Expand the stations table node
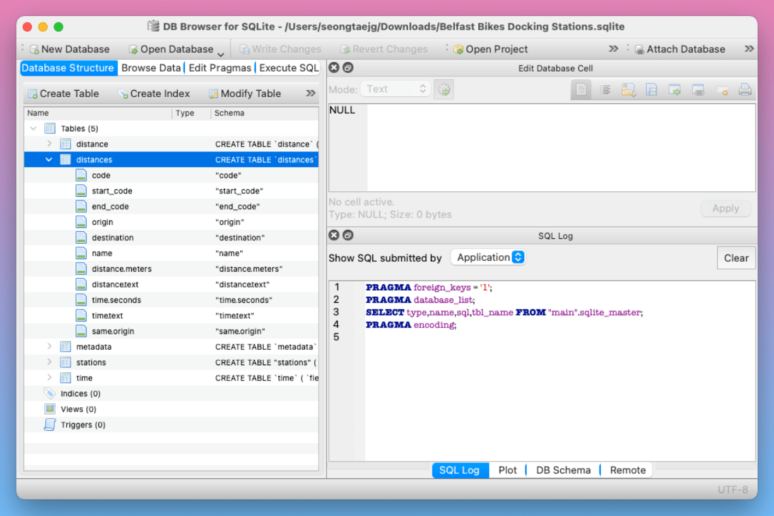Screen dimensions: 774x516 pyautogui.click(x=49, y=362)
